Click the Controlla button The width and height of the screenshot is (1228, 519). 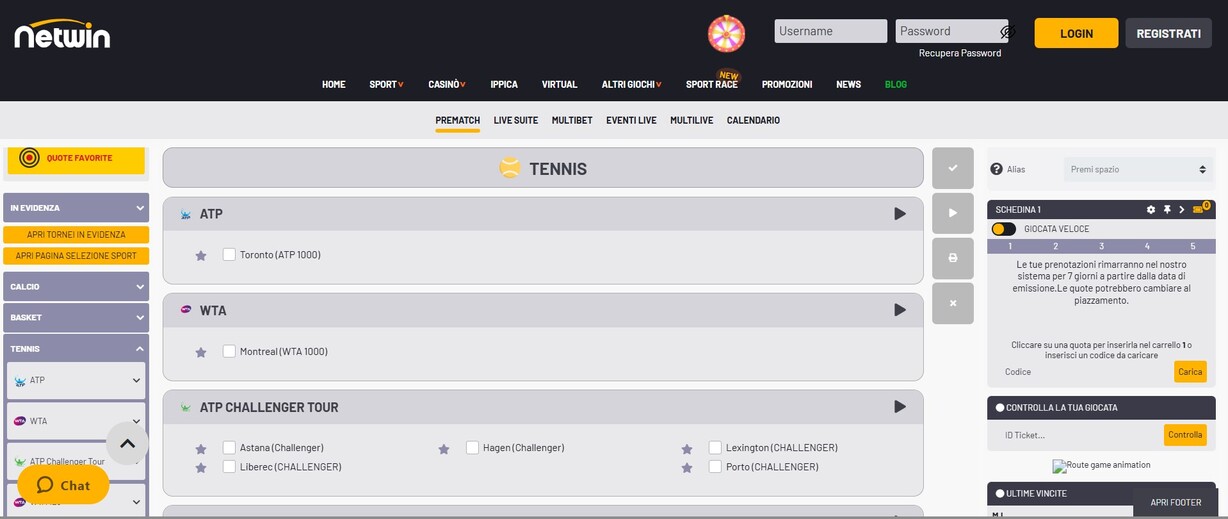[x=1185, y=435]
